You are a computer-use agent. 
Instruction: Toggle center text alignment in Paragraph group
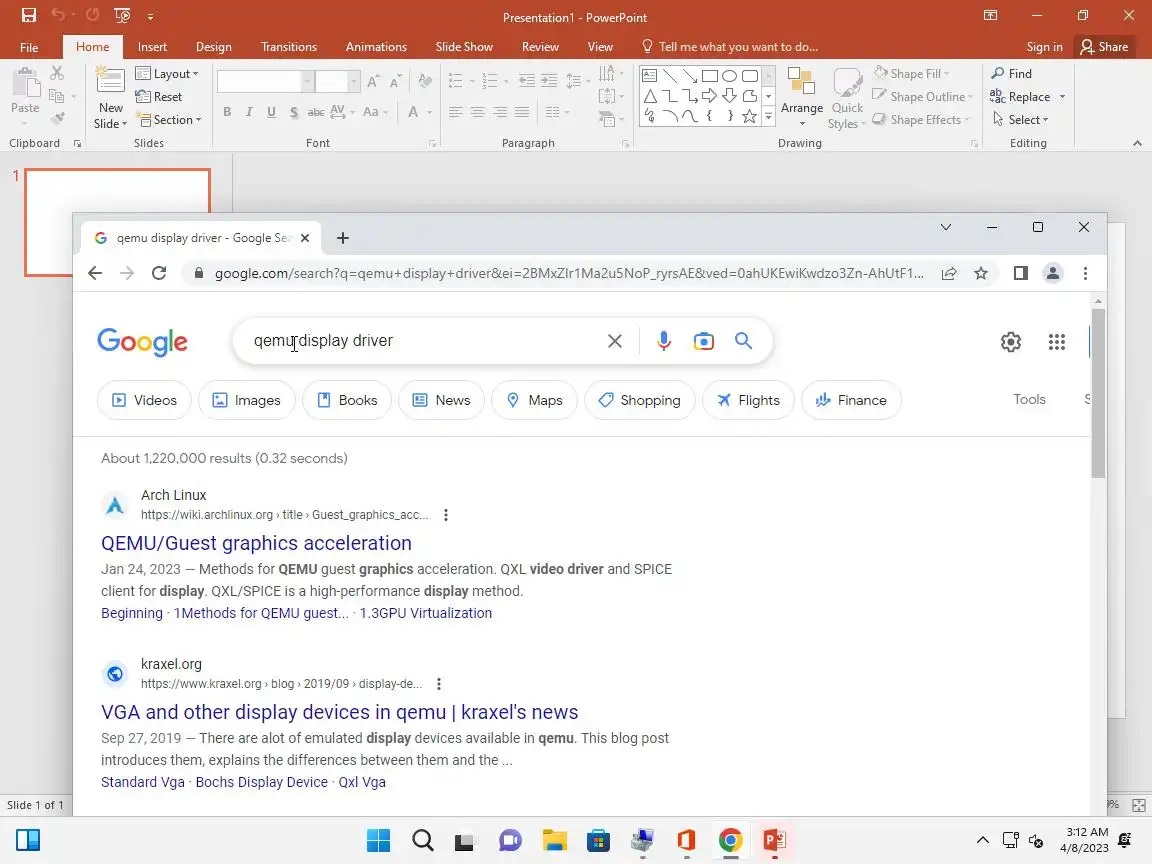[x=478, y=112]
